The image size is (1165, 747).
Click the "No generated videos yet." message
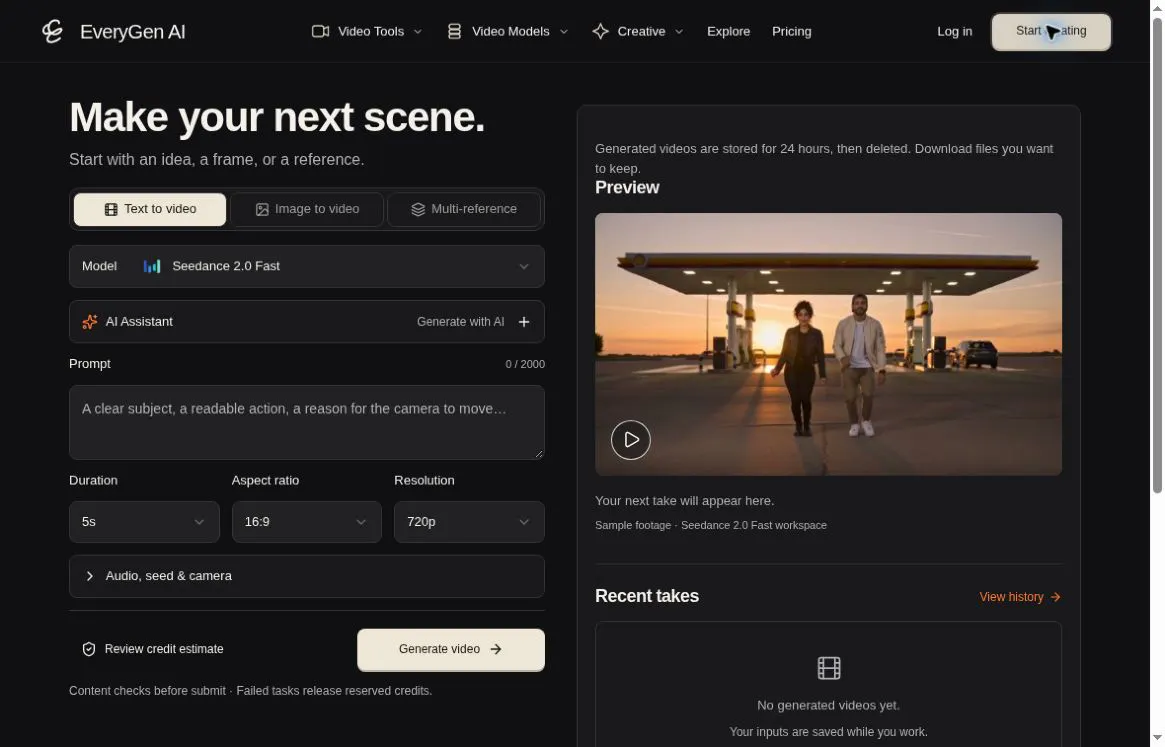[828, 705]
